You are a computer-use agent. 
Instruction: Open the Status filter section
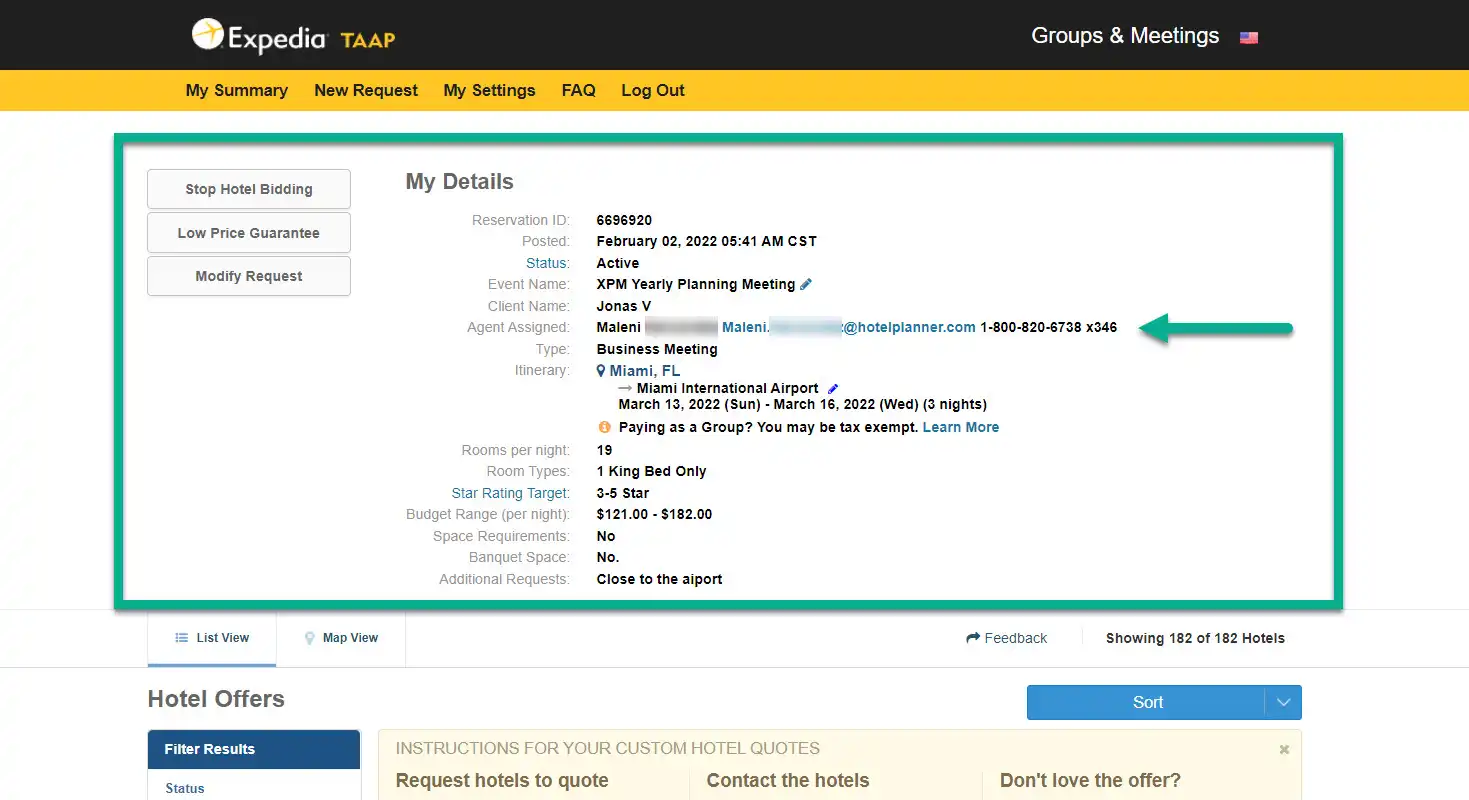[x=185, y=788]
